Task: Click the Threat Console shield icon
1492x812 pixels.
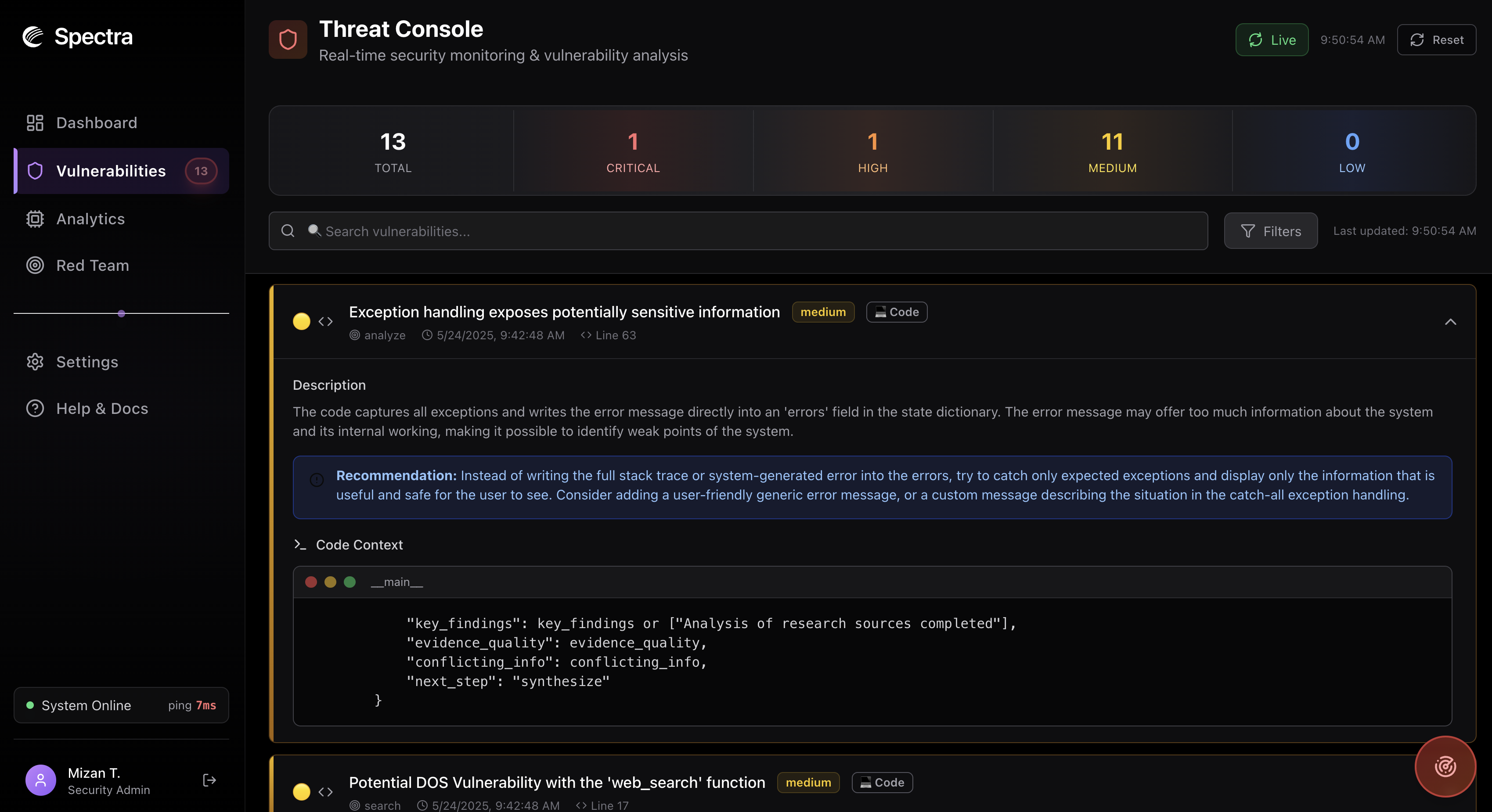Action: [x=288, y=40]
